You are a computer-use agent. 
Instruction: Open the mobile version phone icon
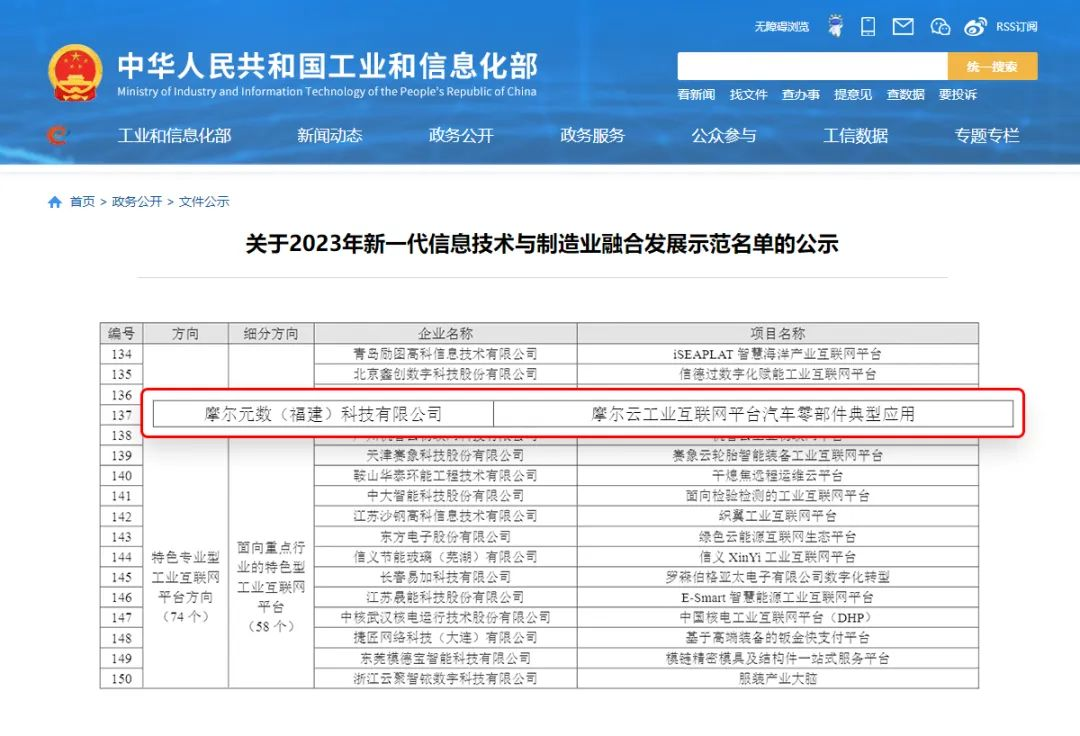pyautogui.click(x=868, y=26)
